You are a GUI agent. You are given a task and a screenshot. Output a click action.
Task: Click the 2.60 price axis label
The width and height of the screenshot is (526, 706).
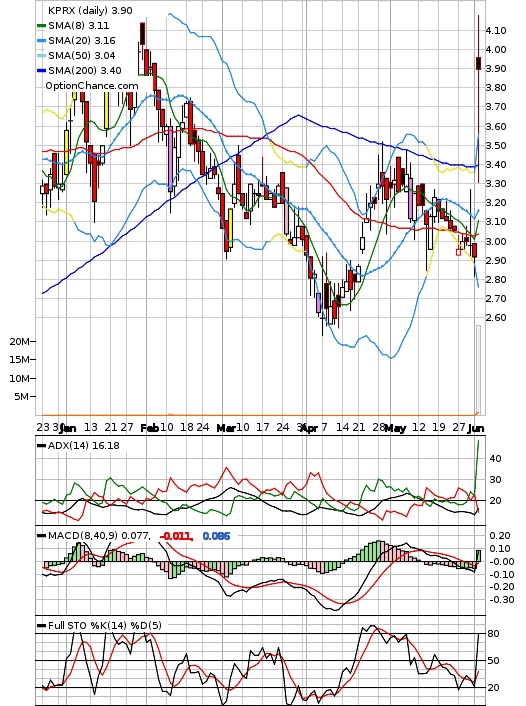point(495,317)
